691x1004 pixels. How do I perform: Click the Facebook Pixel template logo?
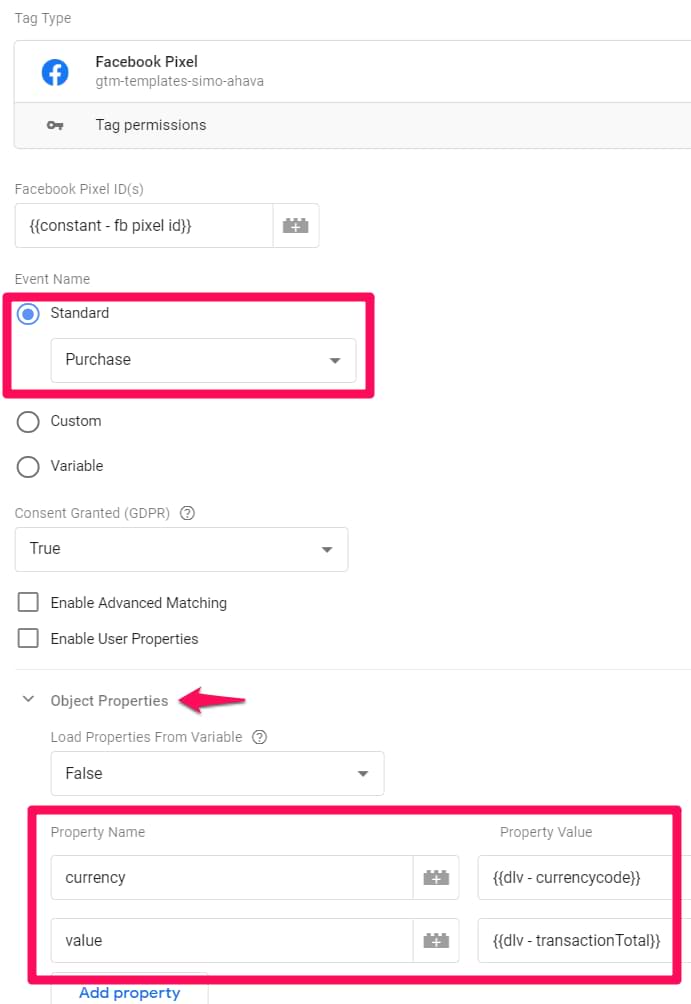55,71
